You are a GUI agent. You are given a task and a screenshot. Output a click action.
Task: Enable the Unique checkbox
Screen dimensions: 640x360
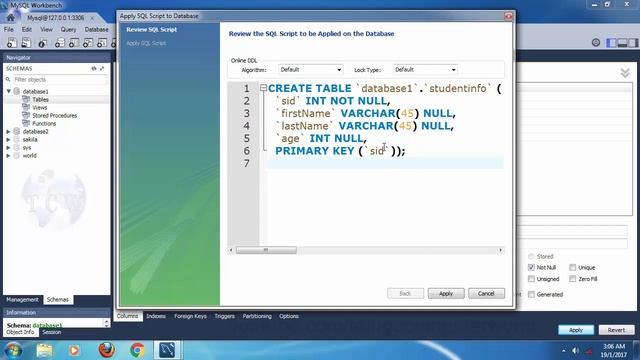[x=573, y=267]
